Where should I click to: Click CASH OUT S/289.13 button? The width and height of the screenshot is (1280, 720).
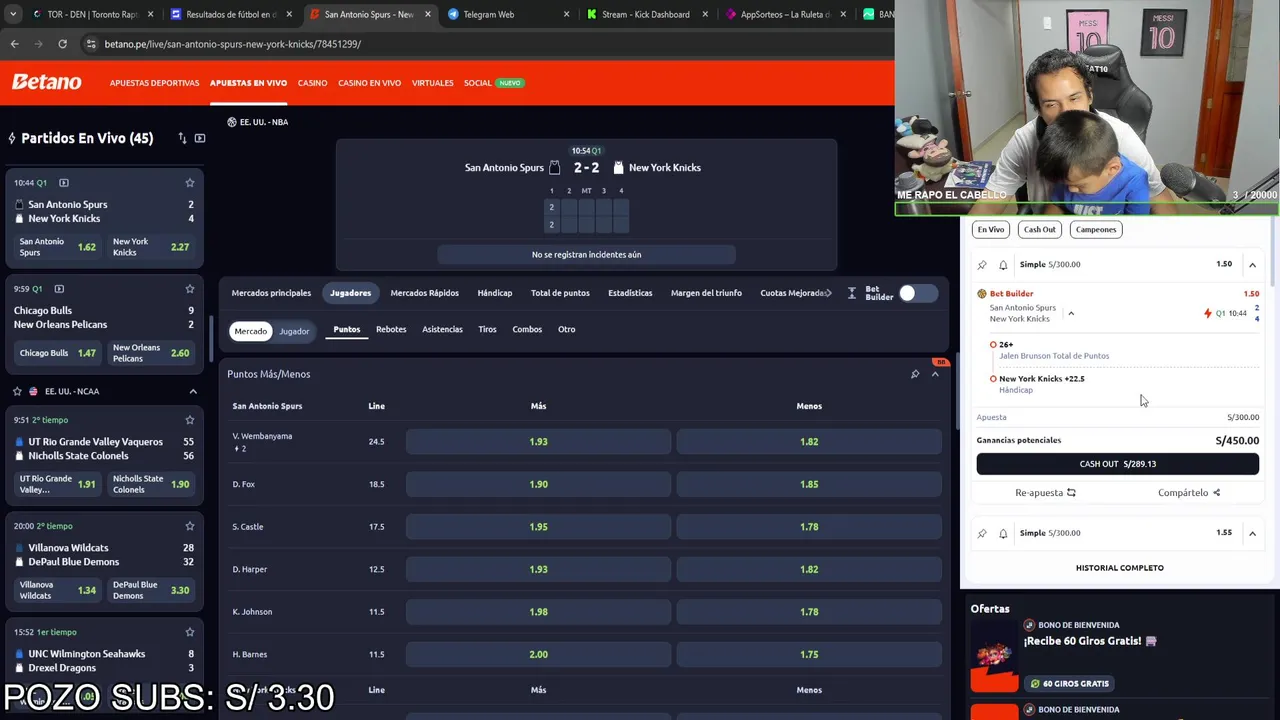coord(1117,464)
